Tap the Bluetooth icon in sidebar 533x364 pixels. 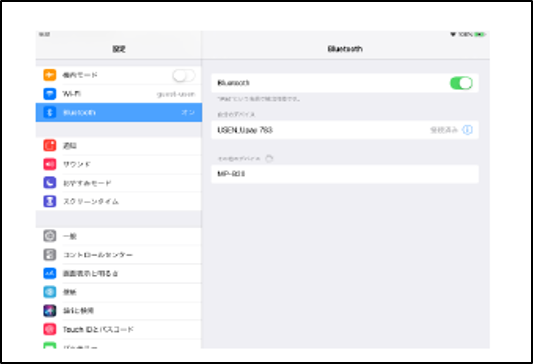pyautogui.click(x=50, y=112)
